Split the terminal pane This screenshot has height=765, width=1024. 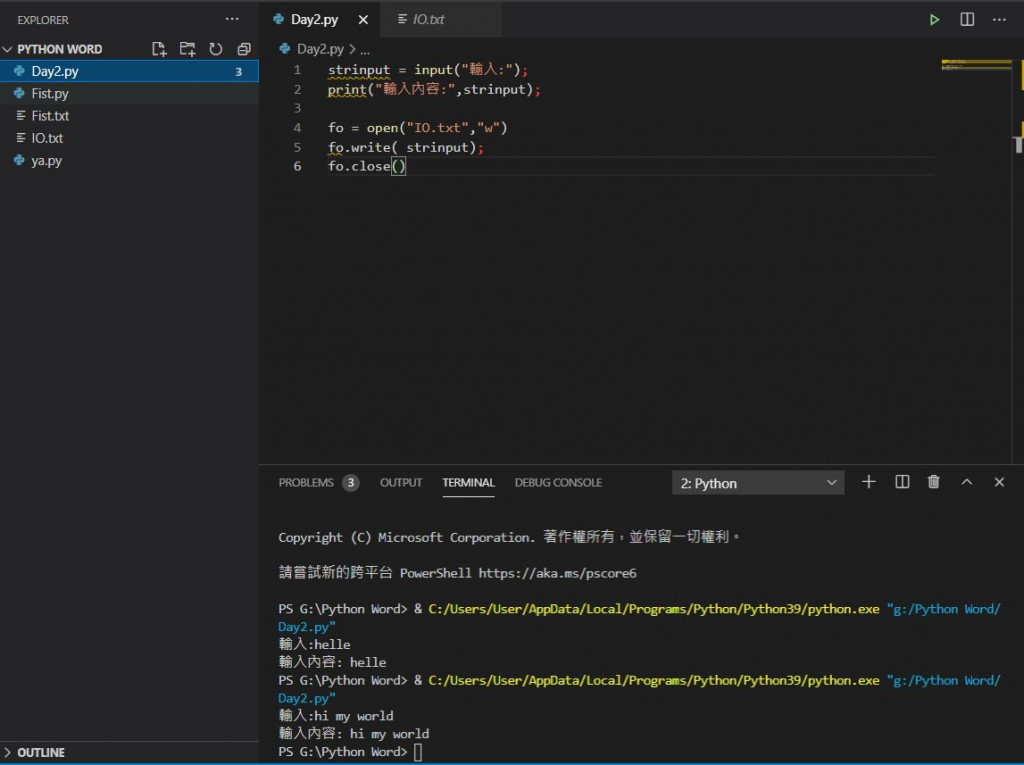pyautogui.click(x=902, y=482)
